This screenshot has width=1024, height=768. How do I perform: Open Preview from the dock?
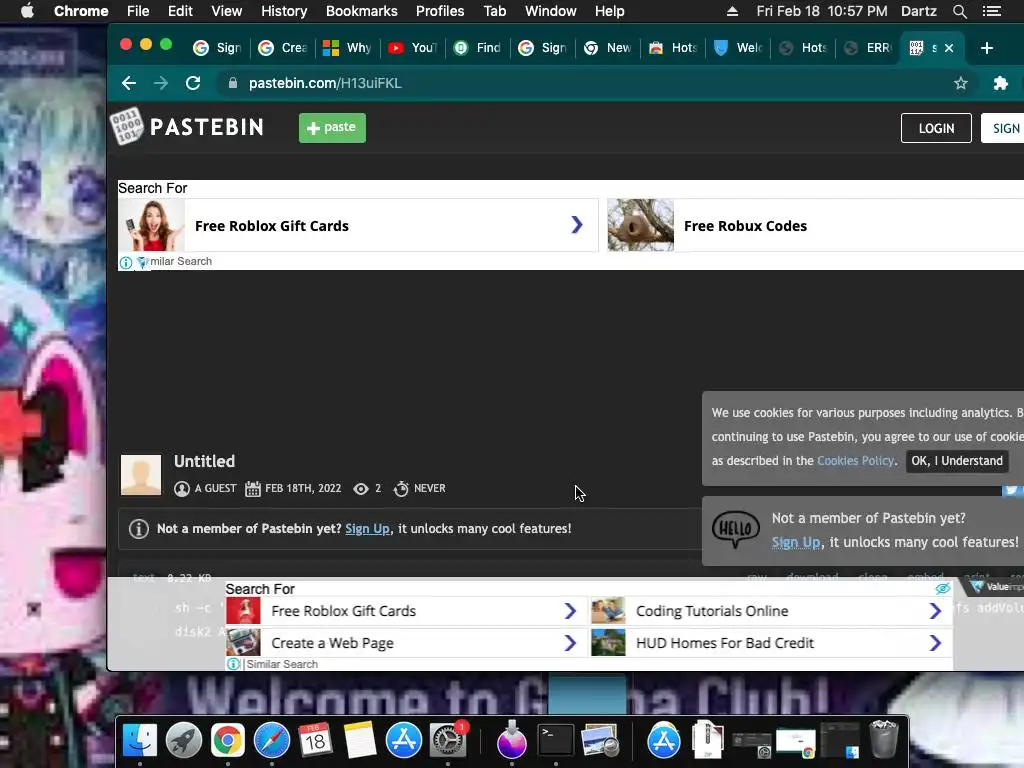[600, 741]
